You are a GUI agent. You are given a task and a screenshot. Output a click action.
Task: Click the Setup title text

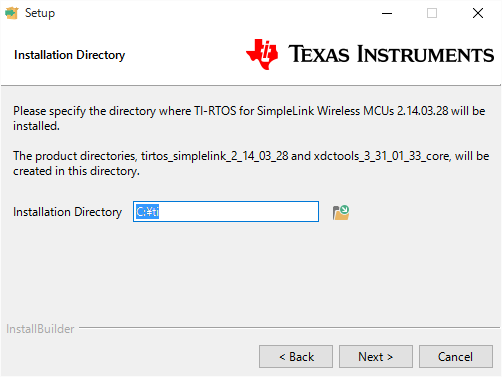[x=40, y=13]
